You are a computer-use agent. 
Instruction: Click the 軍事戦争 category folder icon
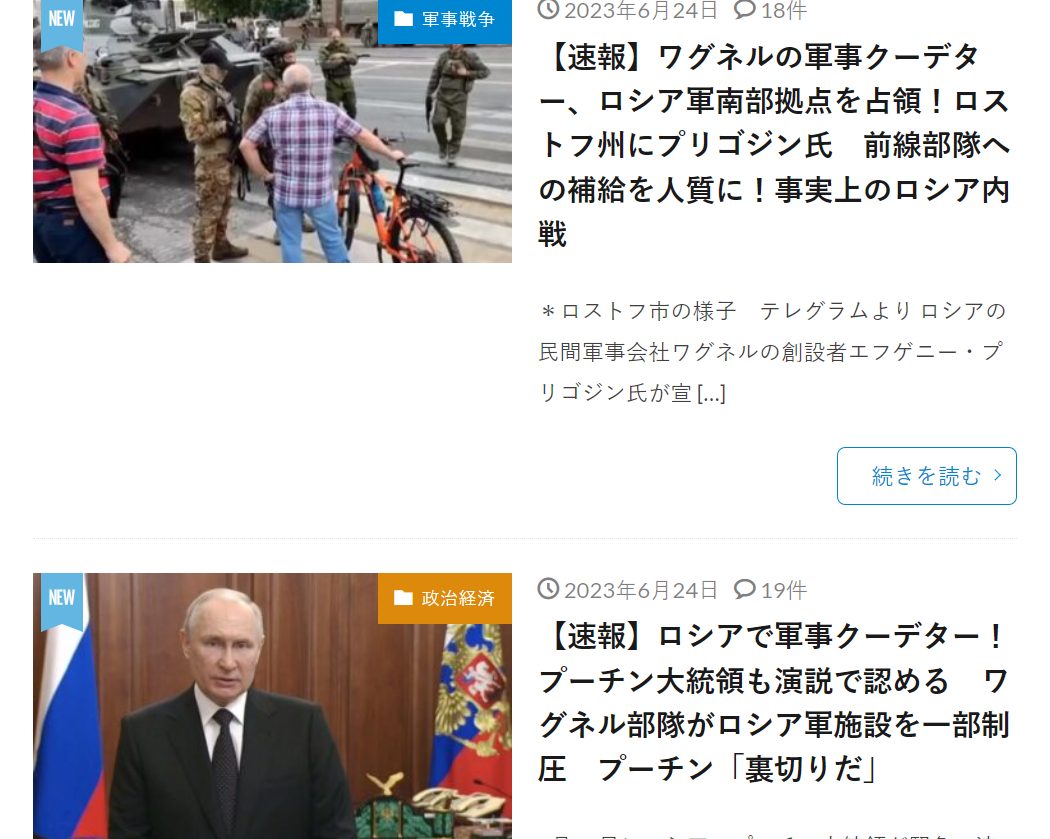point(403,19)
